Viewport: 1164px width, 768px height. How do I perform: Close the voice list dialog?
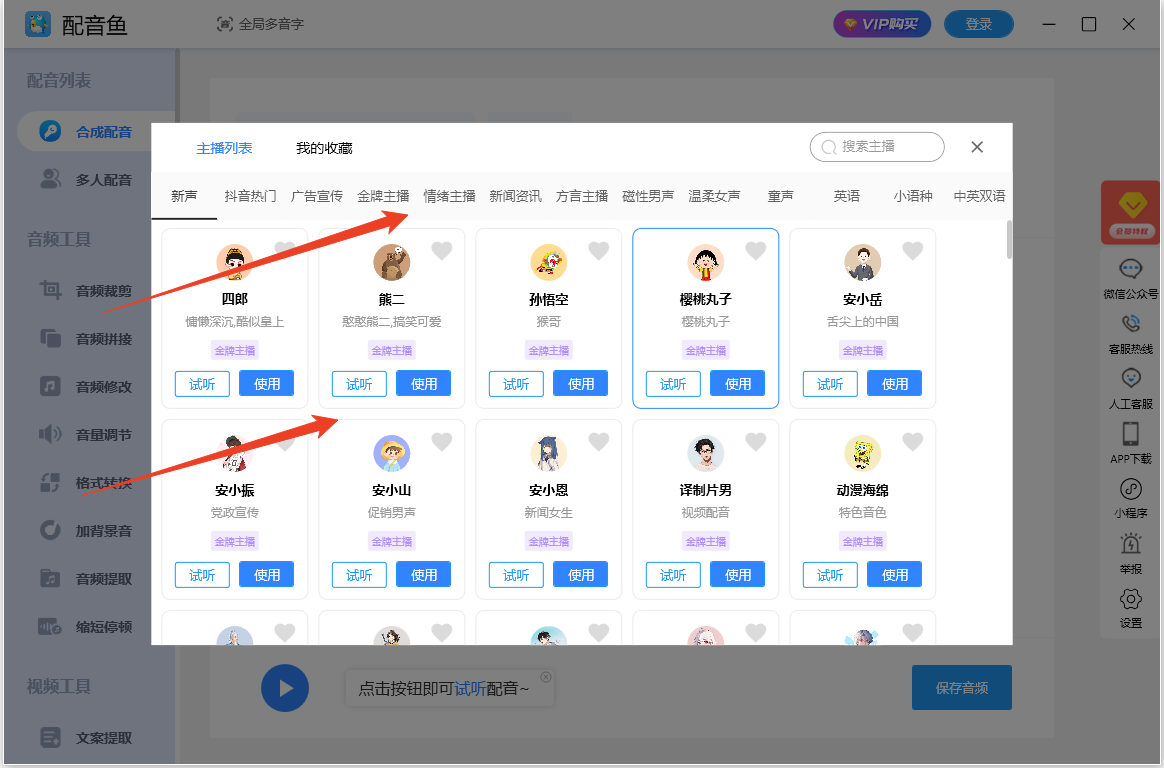(x=977, y=147)
